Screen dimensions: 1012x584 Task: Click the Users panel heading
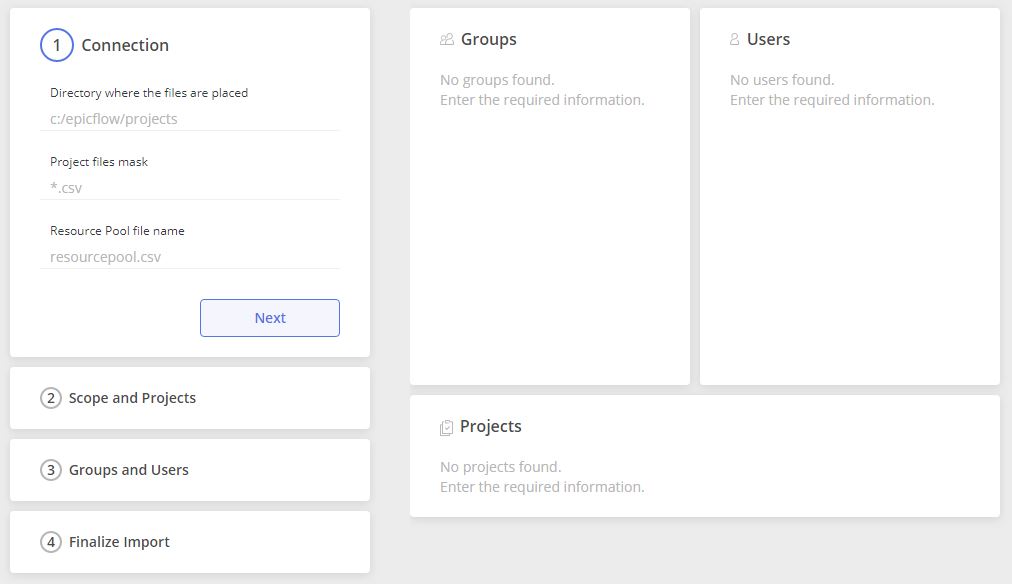pos(768,39)
